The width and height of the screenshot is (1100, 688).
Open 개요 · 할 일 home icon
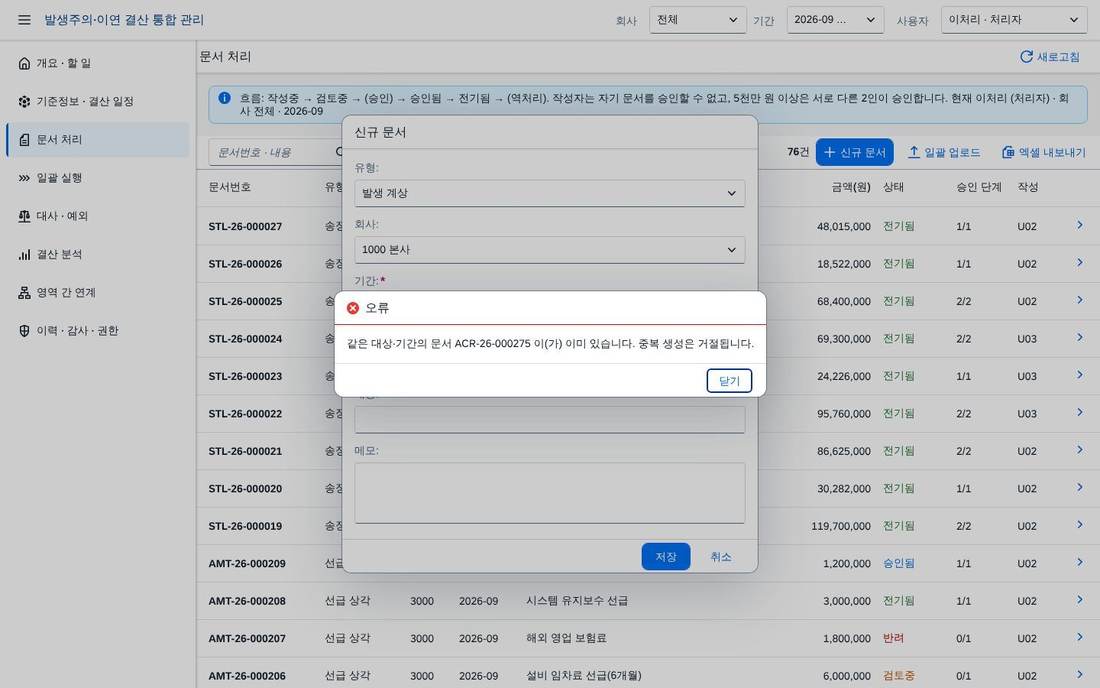click(x=25, y=63)
